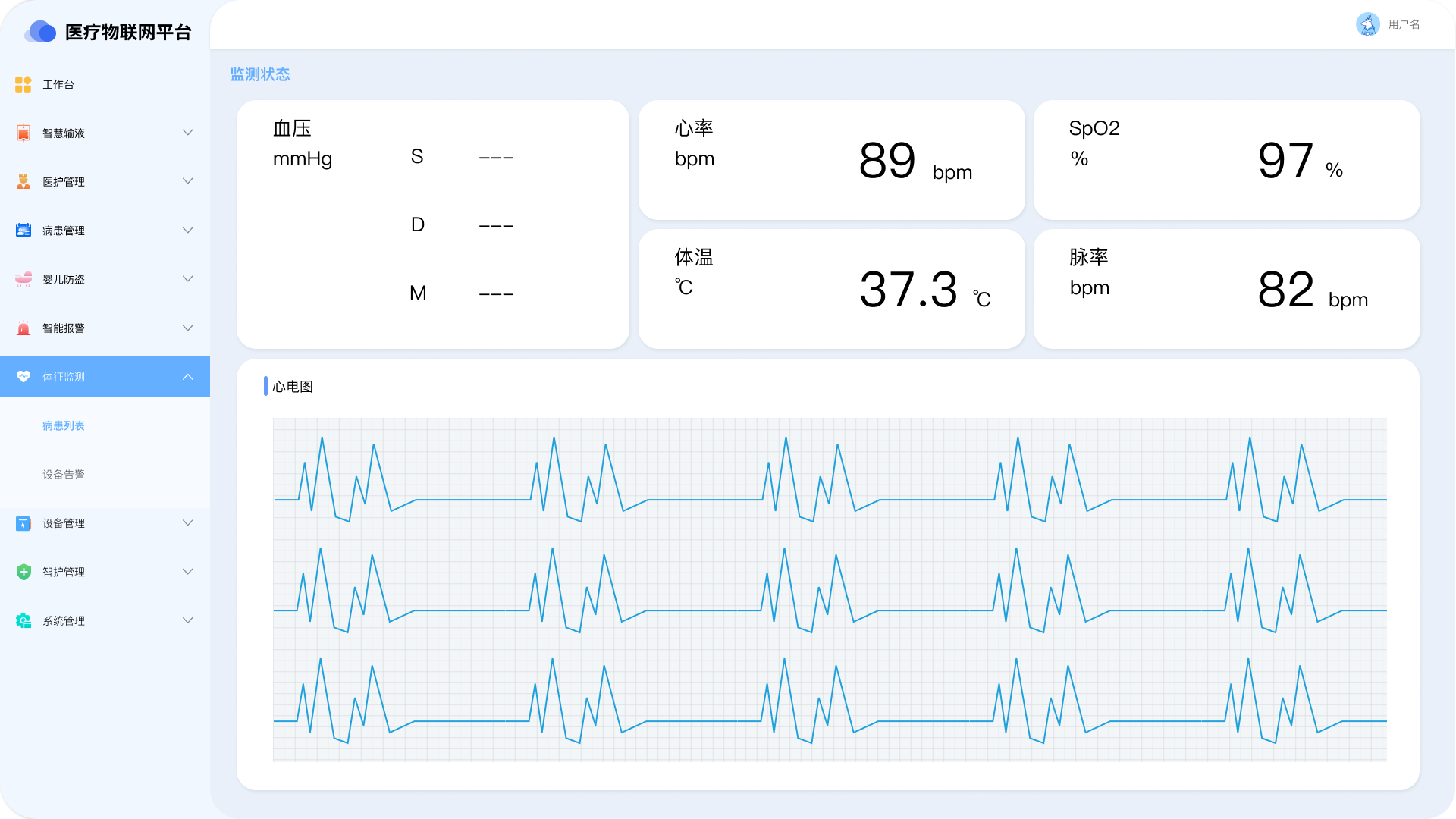The width and height of the screenshot is (1456, 819).
Task: Click the 医疗物联网平台 logo title
Action: point(128,32)
